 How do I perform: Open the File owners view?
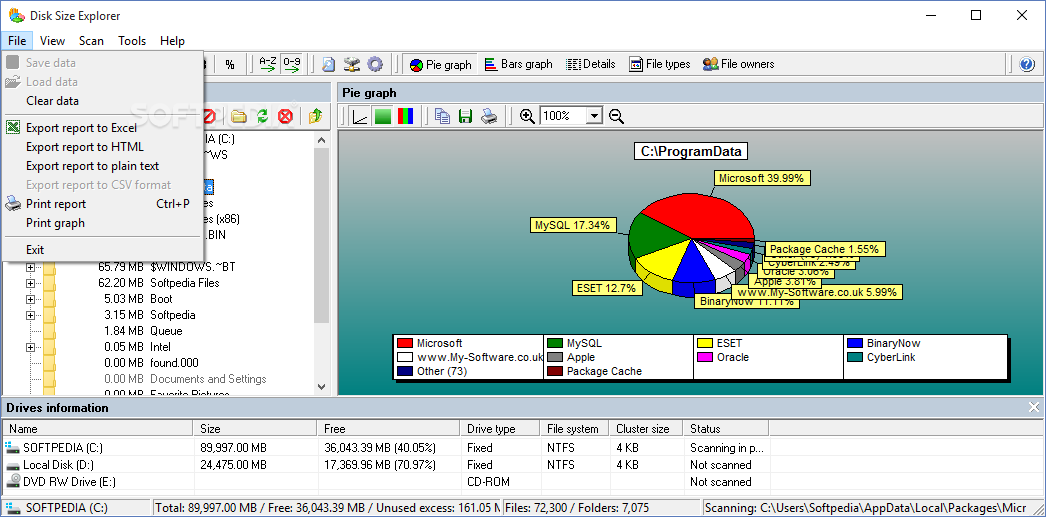738,65
